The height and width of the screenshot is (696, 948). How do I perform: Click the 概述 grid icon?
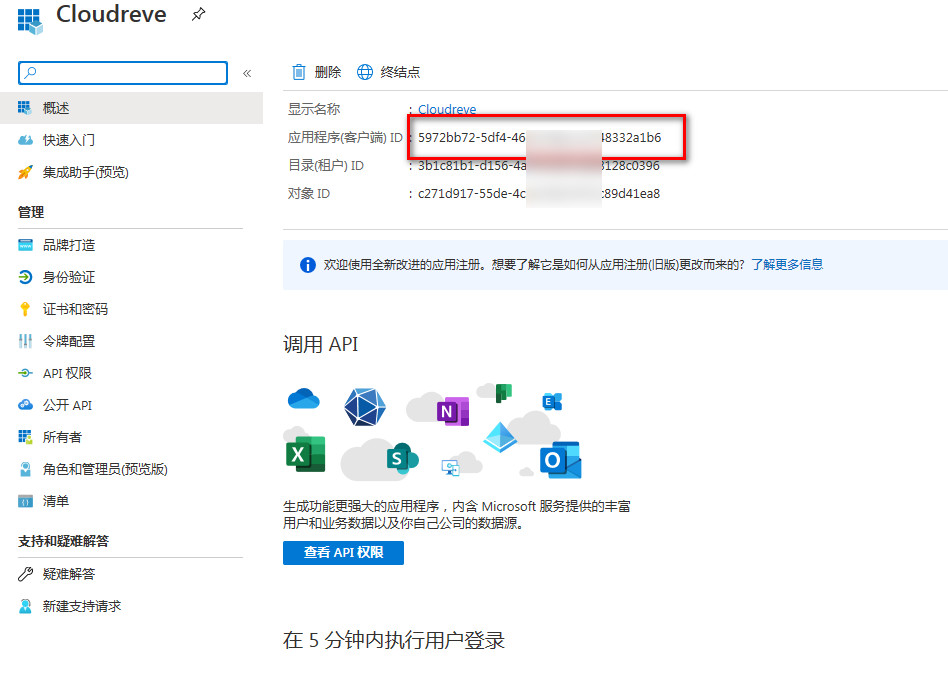[25, 108]
